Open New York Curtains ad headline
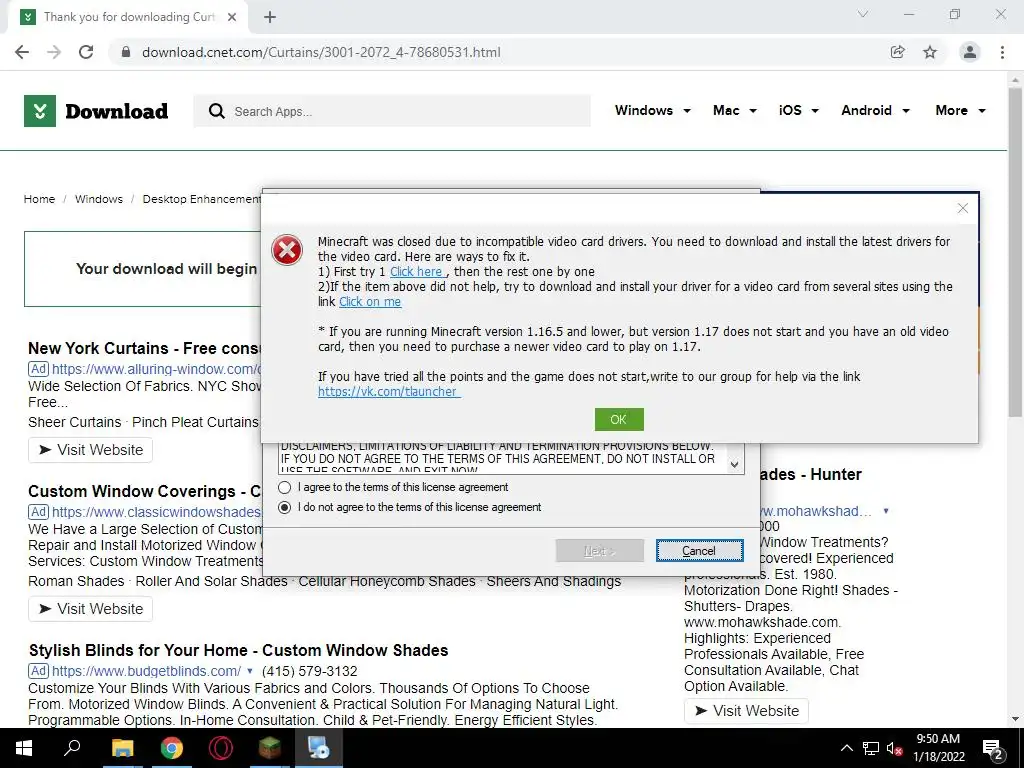 point(144,348)
